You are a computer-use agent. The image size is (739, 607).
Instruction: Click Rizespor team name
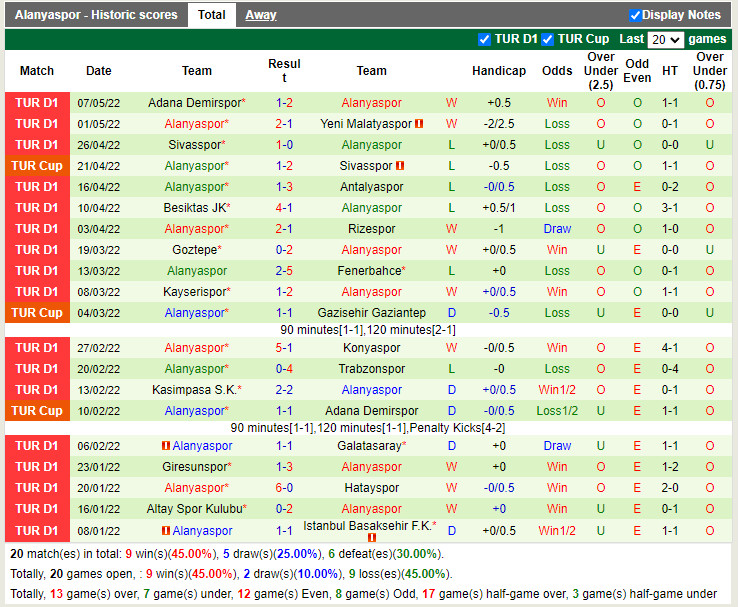(x=371, y=229)
